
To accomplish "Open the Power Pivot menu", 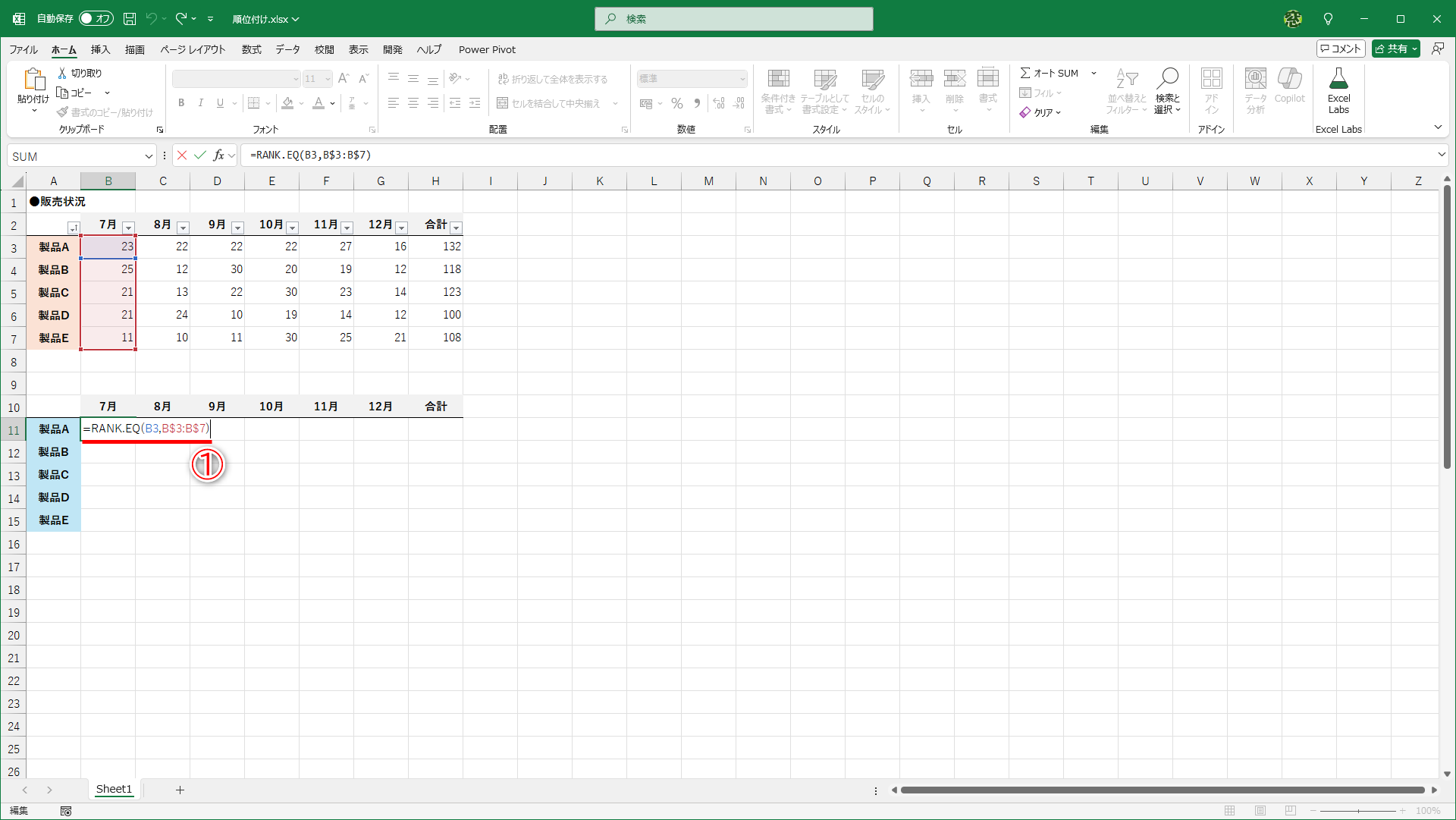I will [x=487, y=49].
